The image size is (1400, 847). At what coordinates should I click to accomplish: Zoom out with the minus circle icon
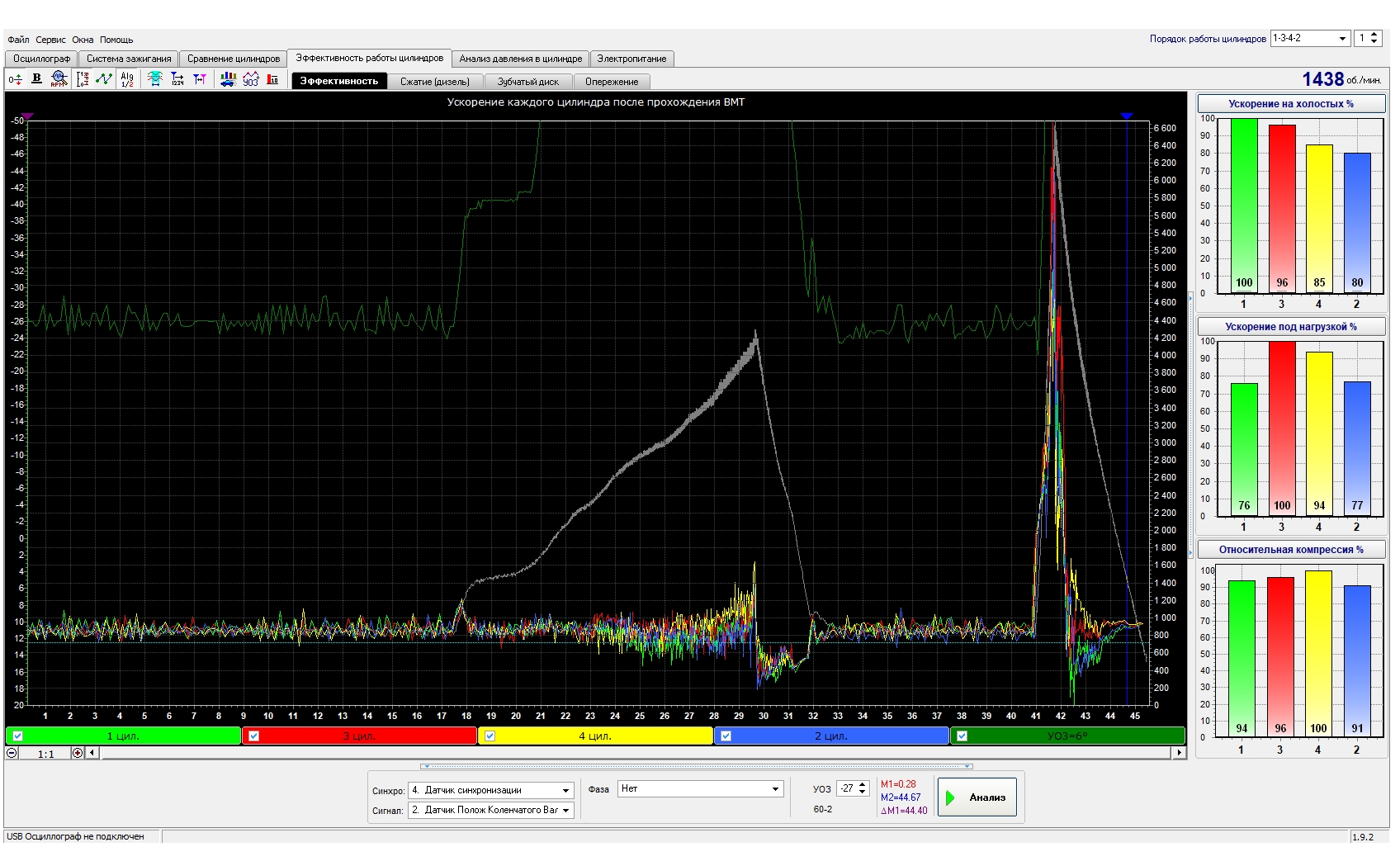coord(12,753)
